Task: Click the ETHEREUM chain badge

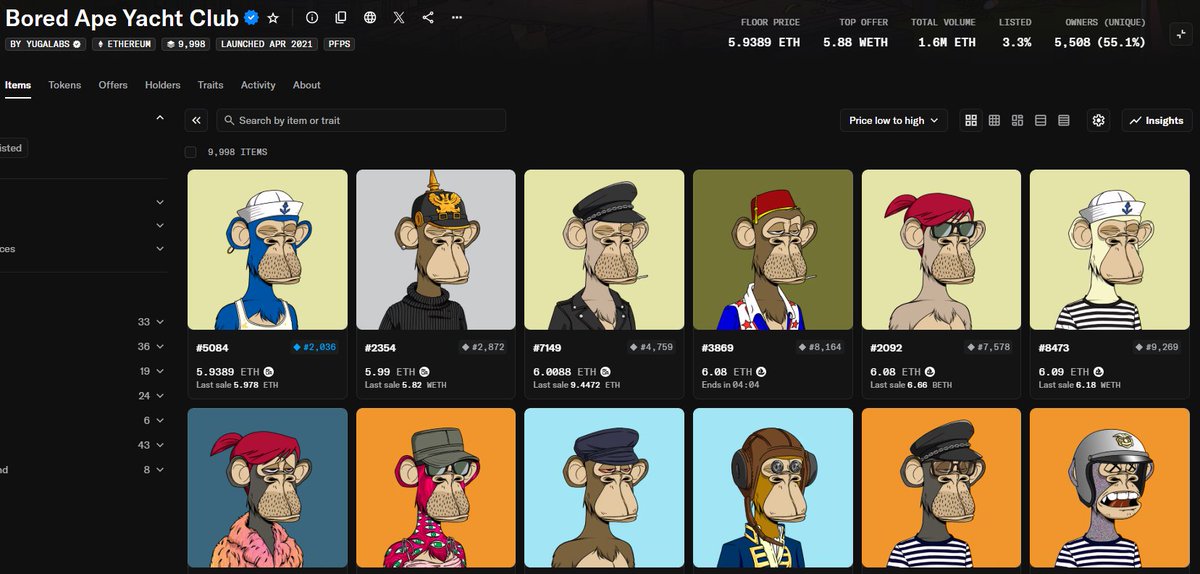Action: click(x=124, y=44)
